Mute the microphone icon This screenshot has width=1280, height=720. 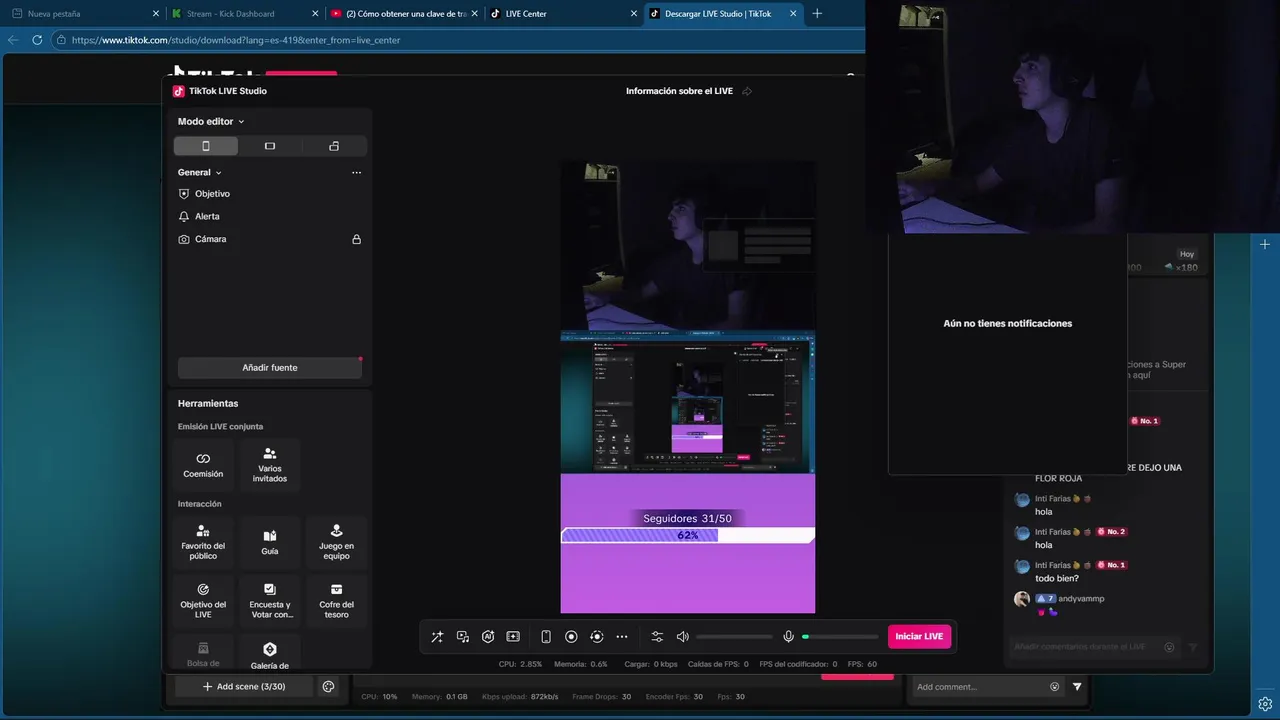(x=788, y=637)
